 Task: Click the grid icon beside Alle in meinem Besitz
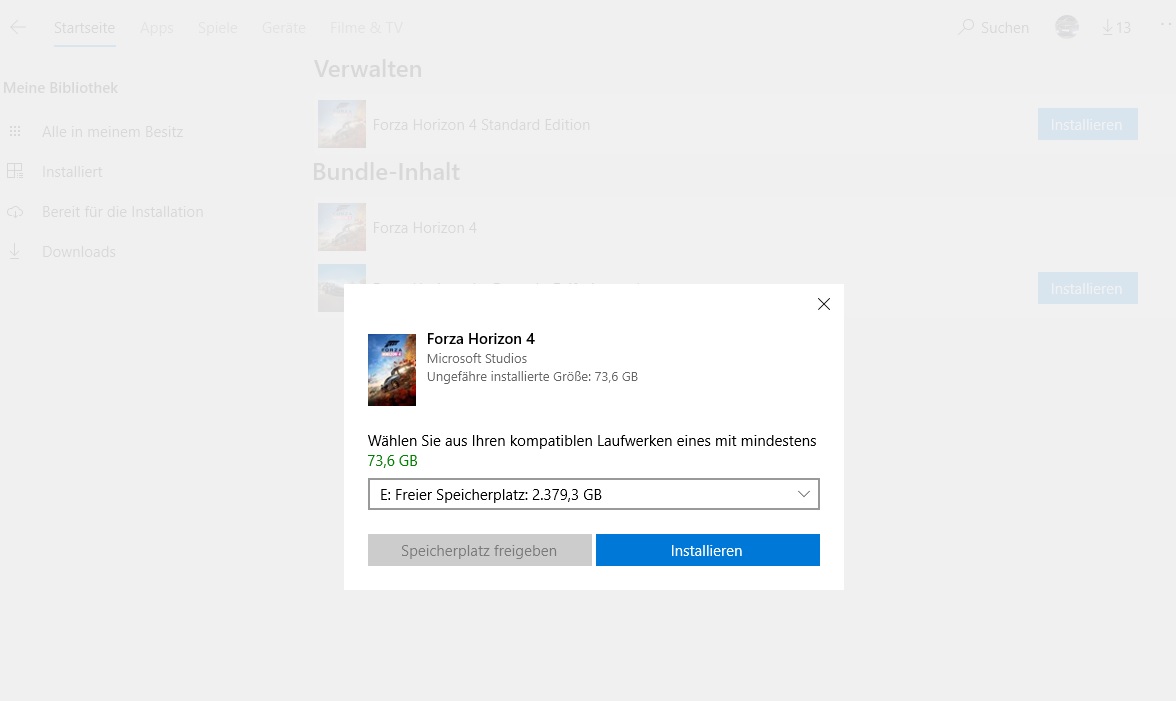point(15,131)
